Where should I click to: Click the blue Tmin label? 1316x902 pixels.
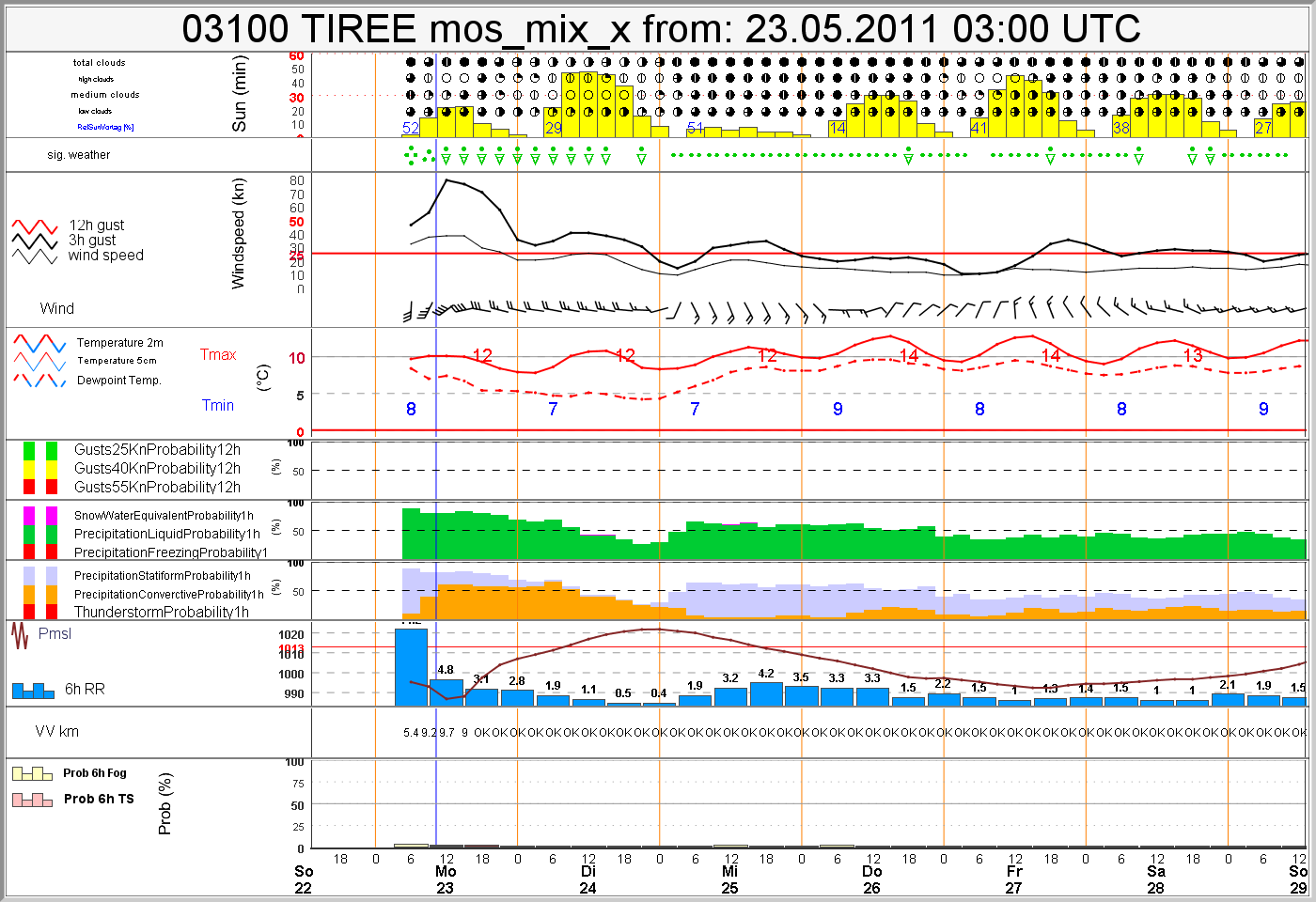218,405
